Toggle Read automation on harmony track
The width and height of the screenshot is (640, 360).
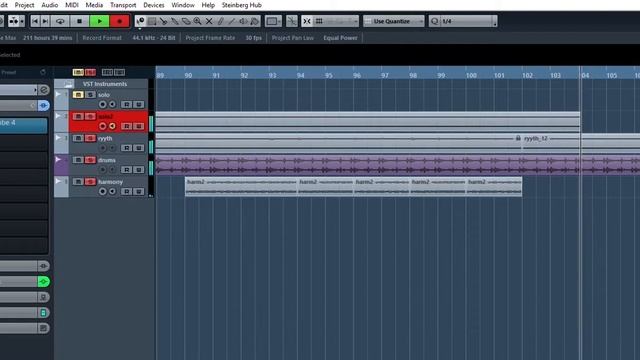point(127,191)
